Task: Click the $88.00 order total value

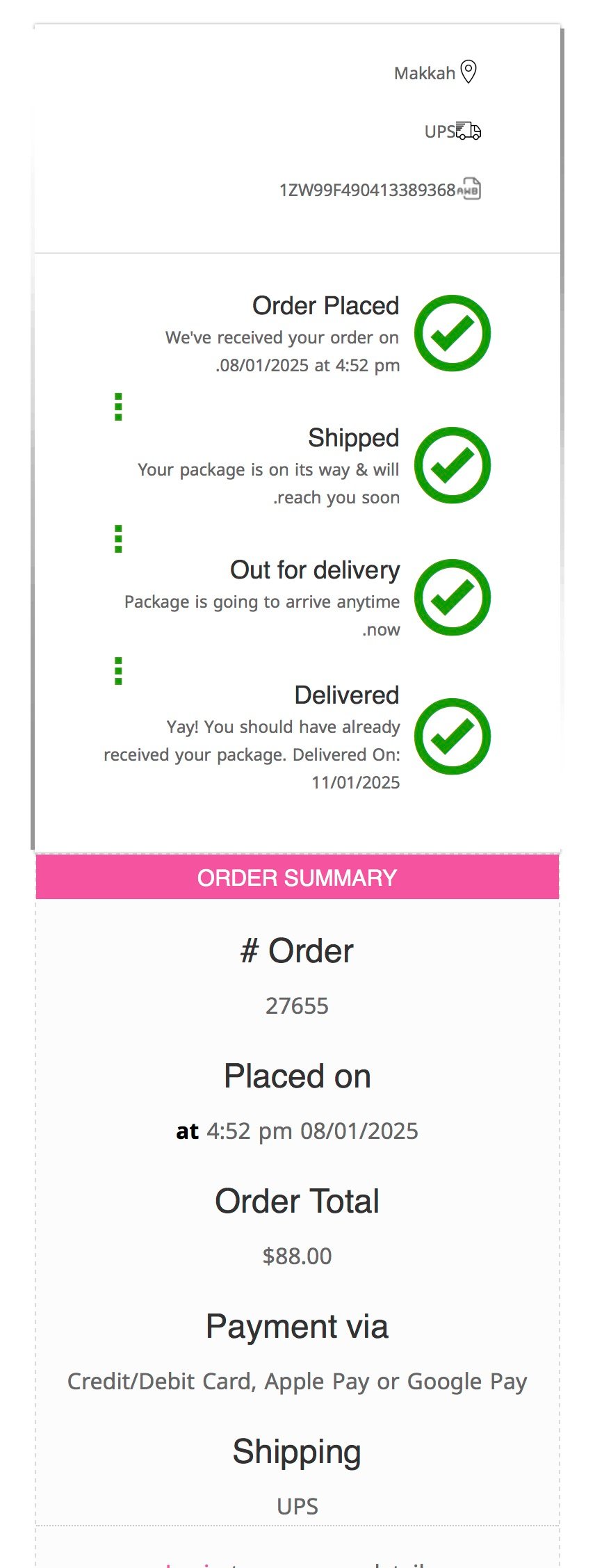Action: pyautogui.click(x=297, y=1256)
